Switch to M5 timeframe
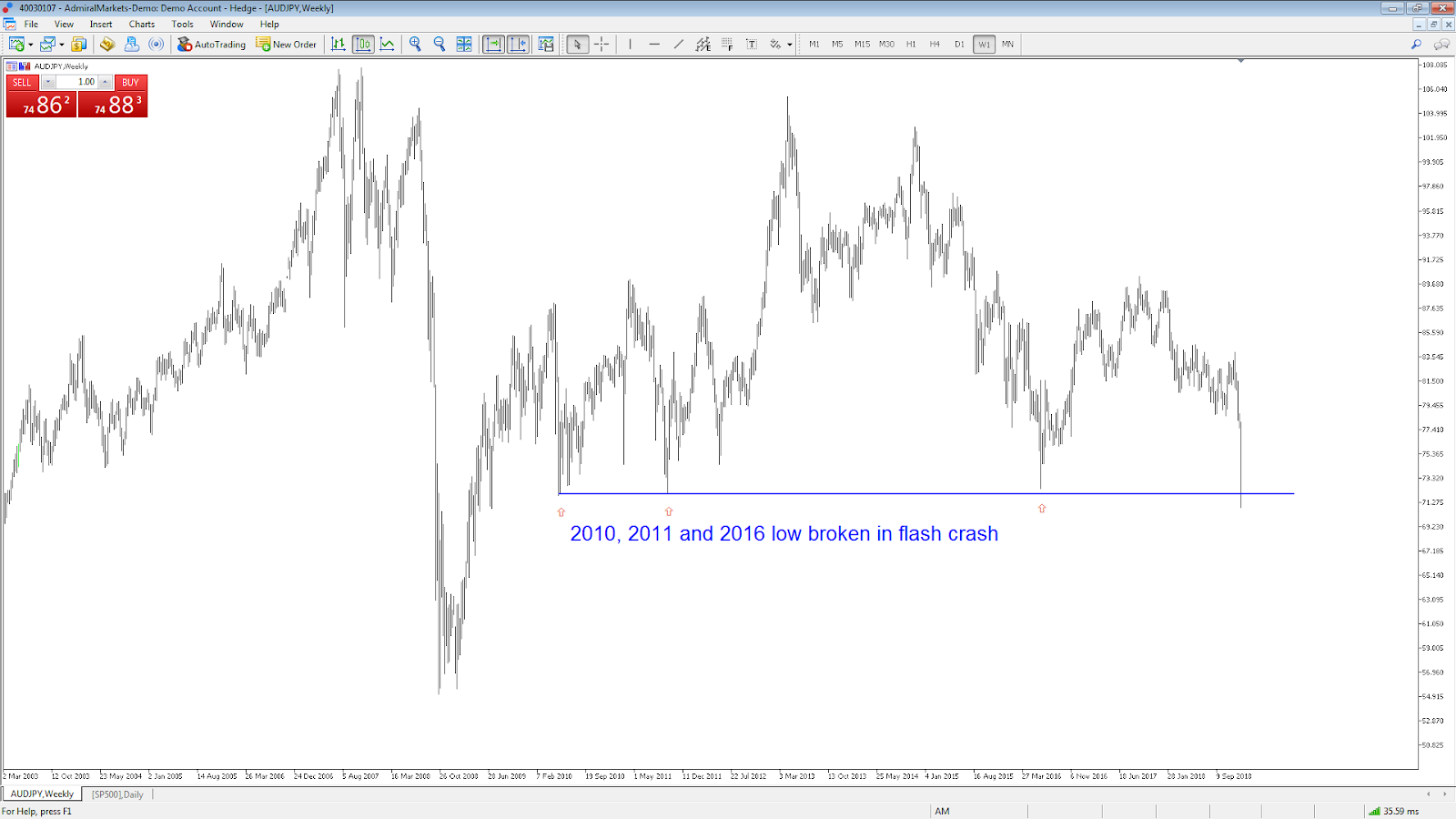This screenshot has width=1456, height=819. tap(837, 44)
